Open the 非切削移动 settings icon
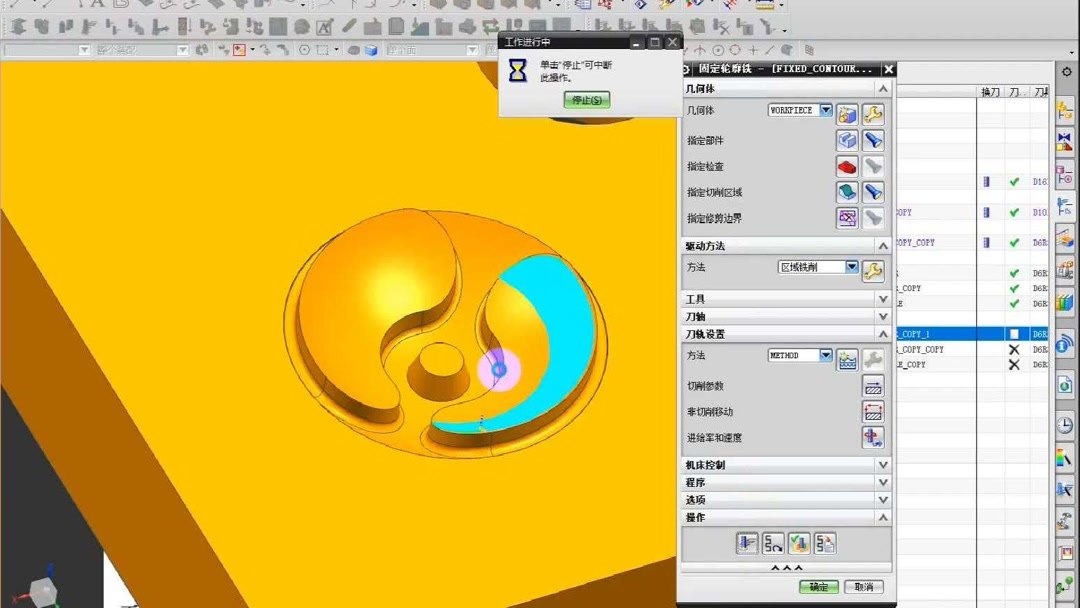Image resolution: width=1080 pixels, height=608 pixels. coord(874,412)
